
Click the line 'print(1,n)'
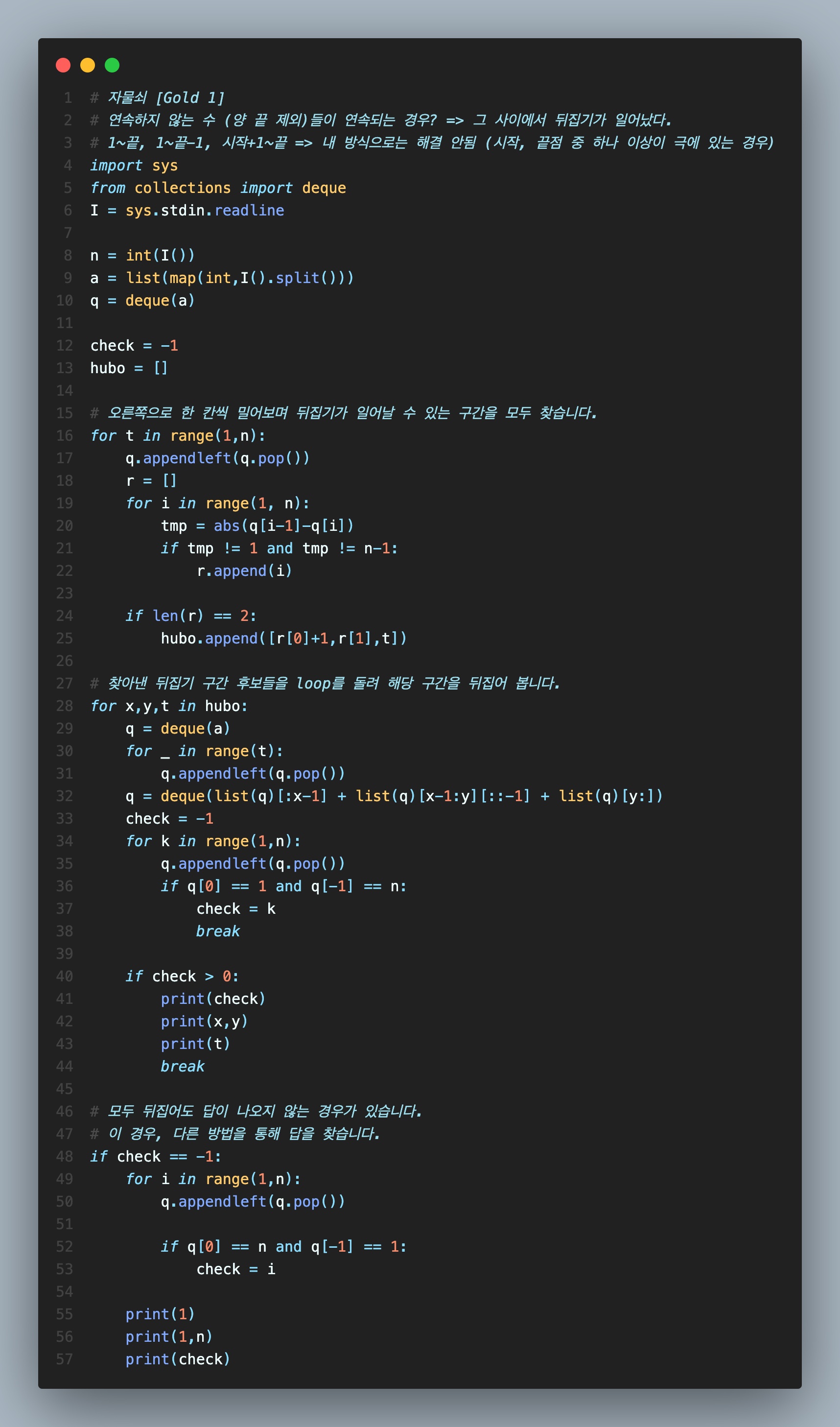(x=169, y=1337)
